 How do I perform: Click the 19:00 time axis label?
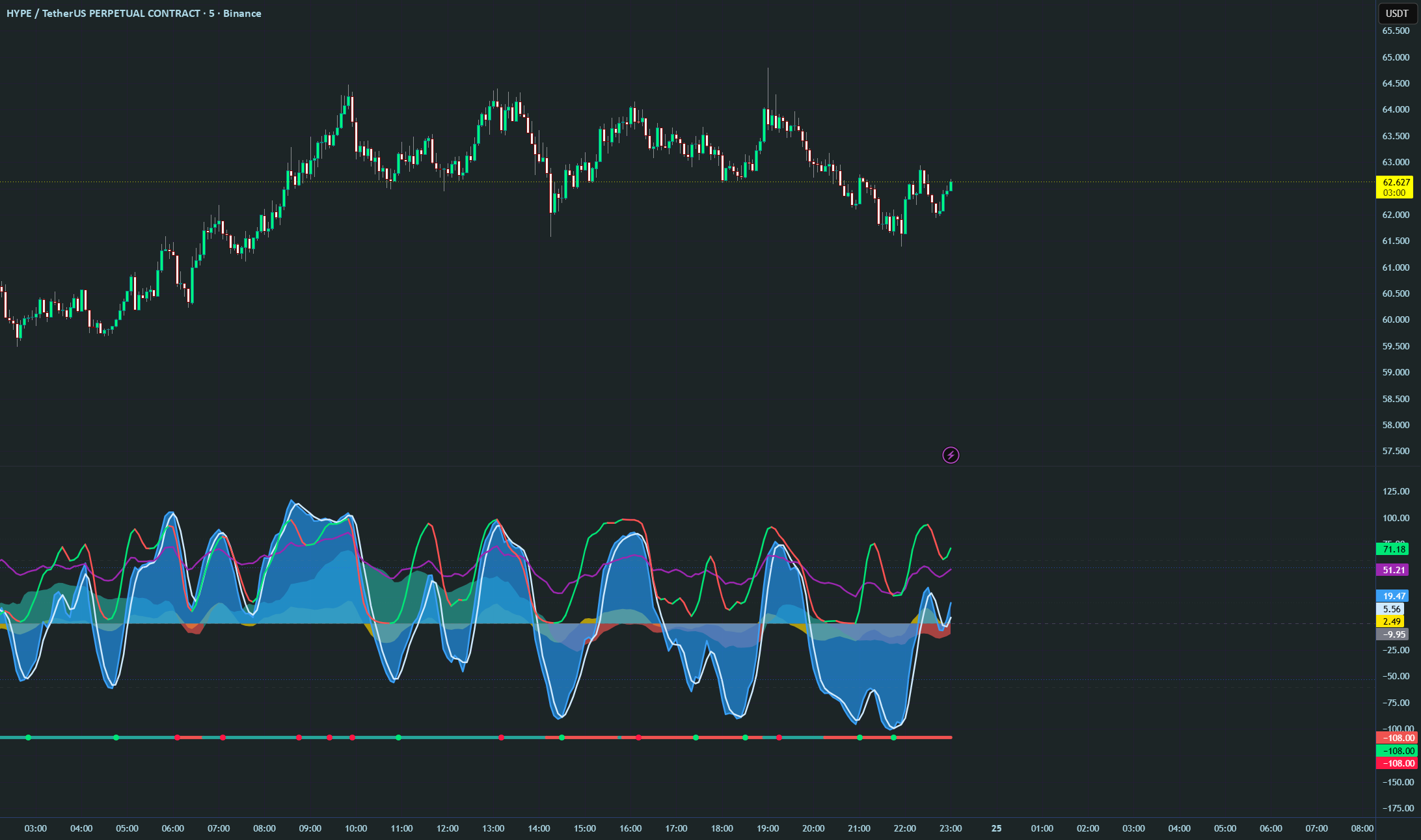(x=768, y=828)
